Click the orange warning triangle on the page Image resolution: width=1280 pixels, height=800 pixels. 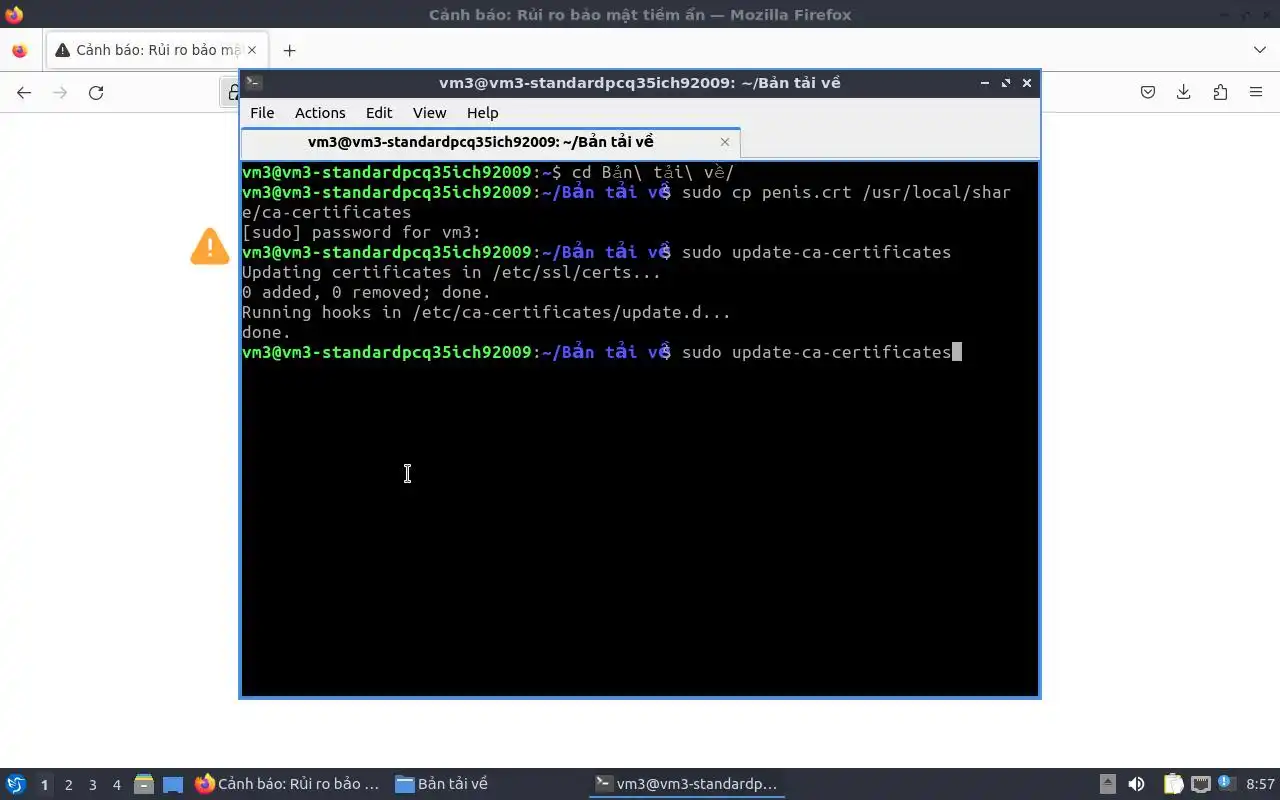click(x=210, y=246)
